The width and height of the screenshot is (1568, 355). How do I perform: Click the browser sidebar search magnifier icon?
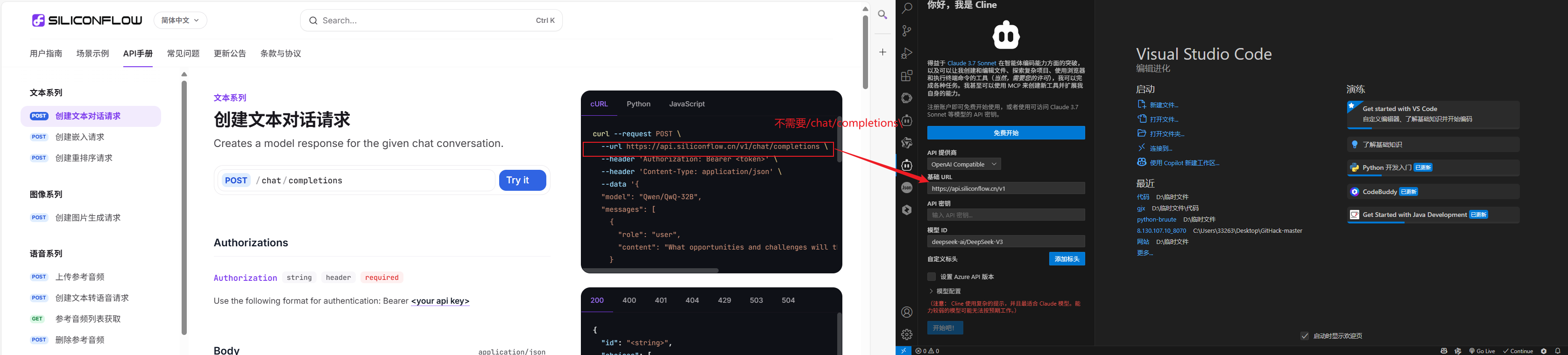pyautogui.click(x=883, y=14)
